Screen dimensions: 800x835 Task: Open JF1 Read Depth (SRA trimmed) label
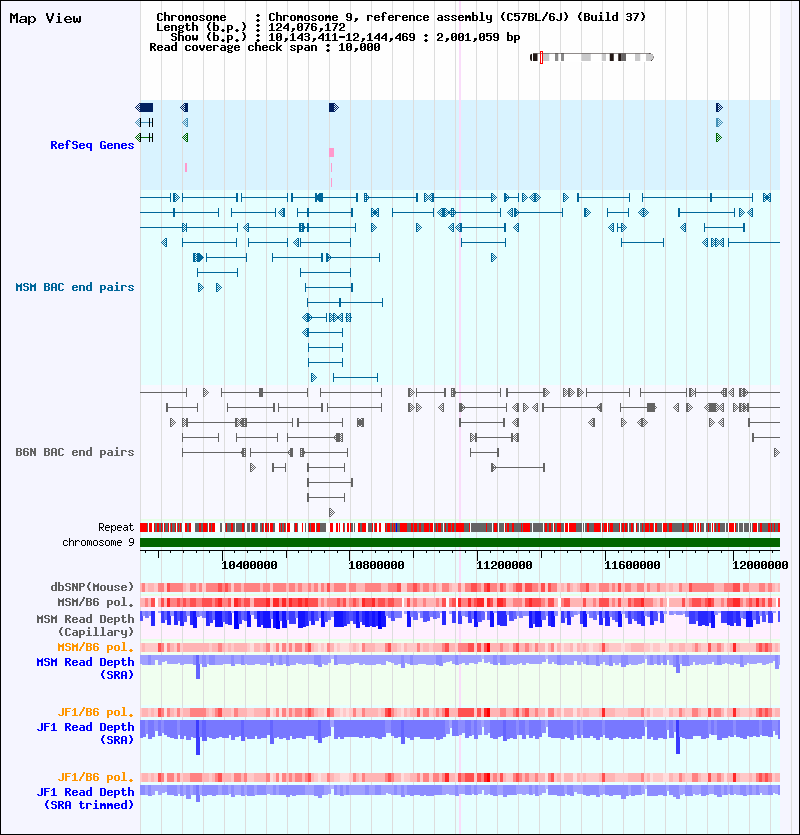[x=85, y=798]
